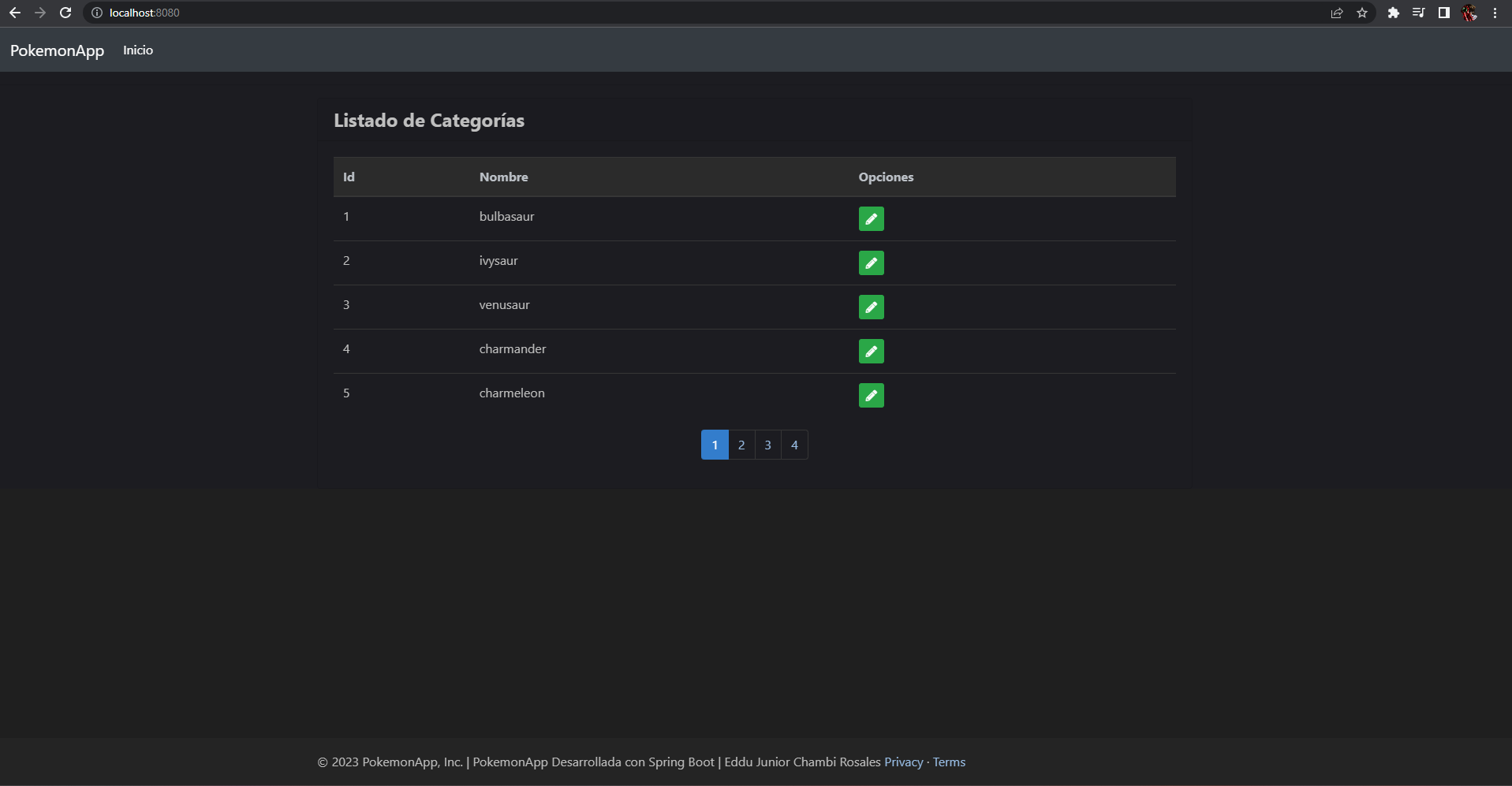Go to pagination page 2
The height and width of the screenshot is (786, 1512).
point(741,445)
